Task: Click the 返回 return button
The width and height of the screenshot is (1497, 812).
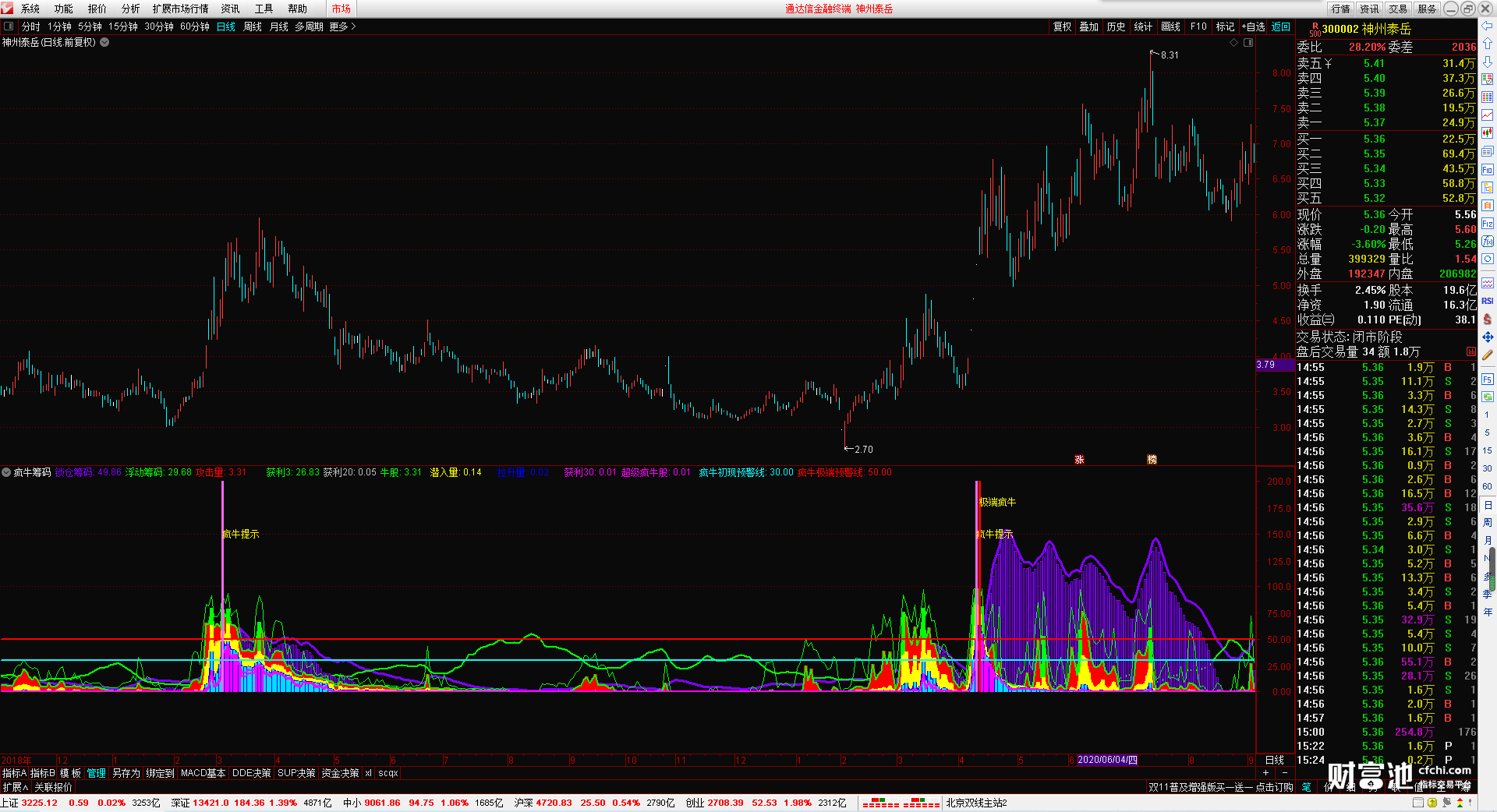Action: tap(1281, 26)
